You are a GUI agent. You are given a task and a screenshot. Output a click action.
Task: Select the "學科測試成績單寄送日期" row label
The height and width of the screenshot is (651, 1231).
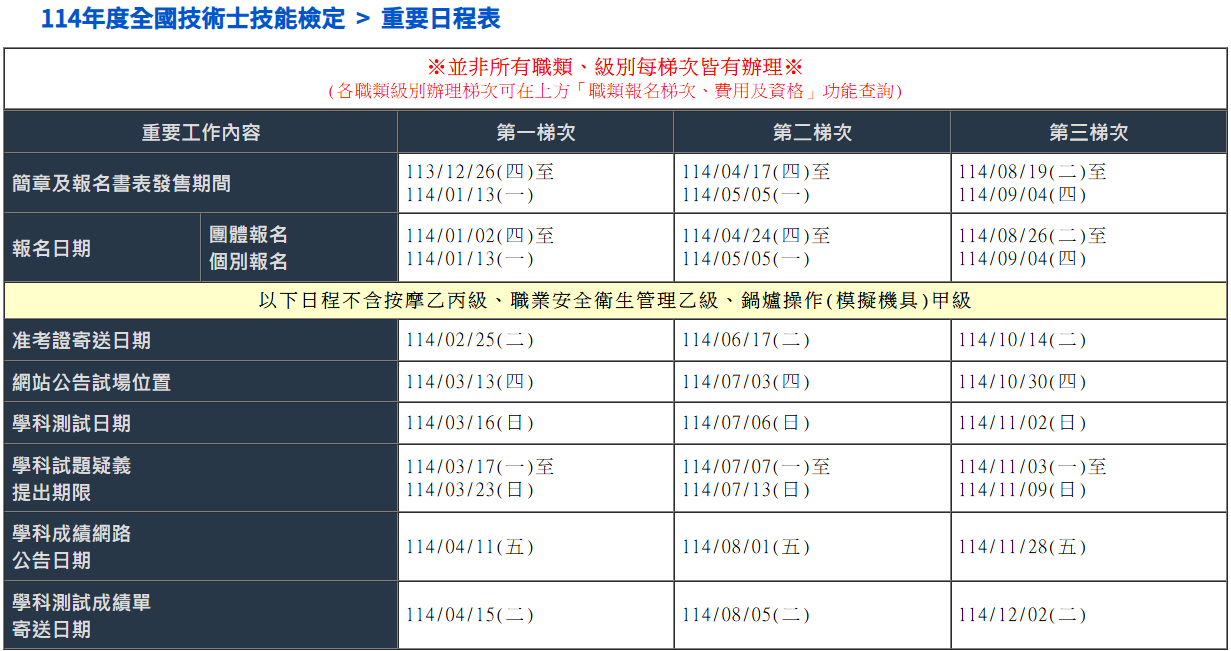[81, 615]
